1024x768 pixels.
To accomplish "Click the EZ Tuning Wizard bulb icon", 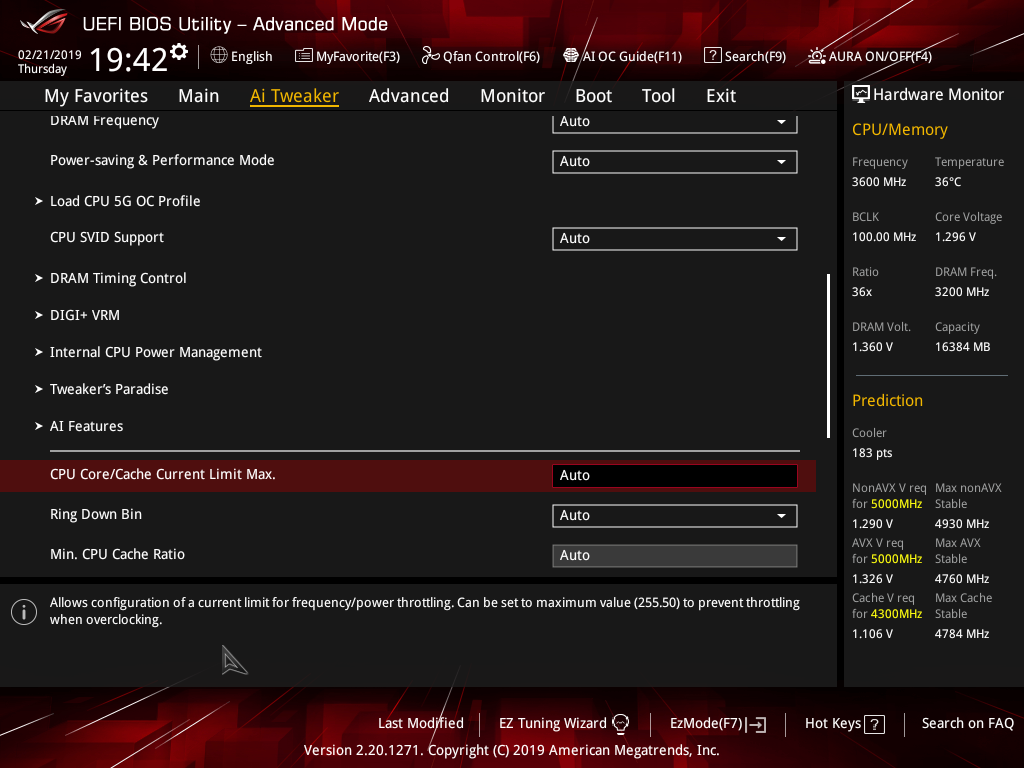I will [x=621, y=723].
